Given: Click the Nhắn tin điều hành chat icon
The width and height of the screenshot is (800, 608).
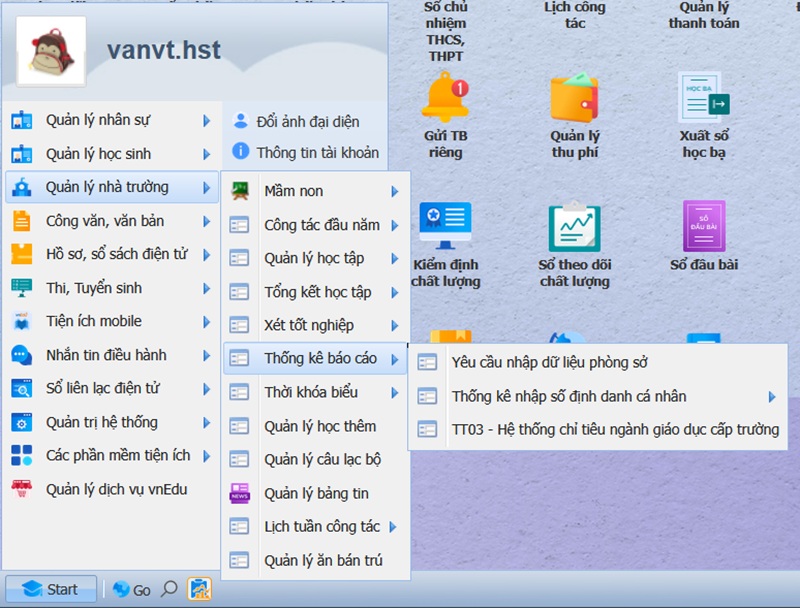Looking at the screenshot, I should pos(21,355).
